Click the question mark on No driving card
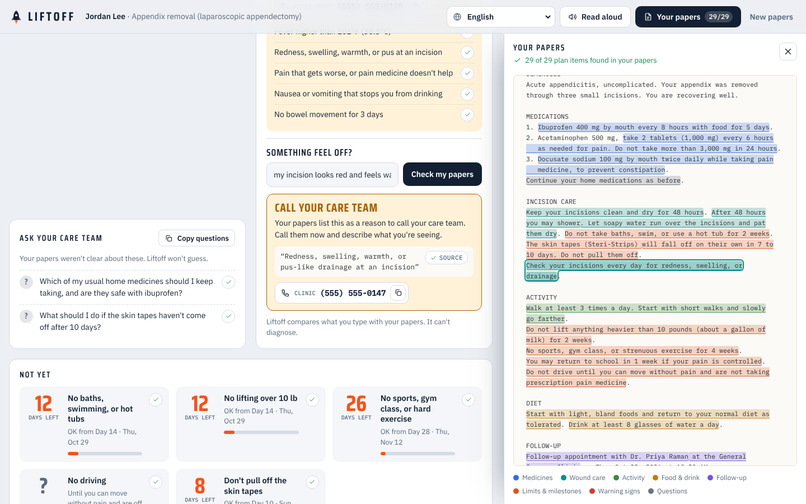The height and width of the screenshot is (504, 806). pos(43,485)
